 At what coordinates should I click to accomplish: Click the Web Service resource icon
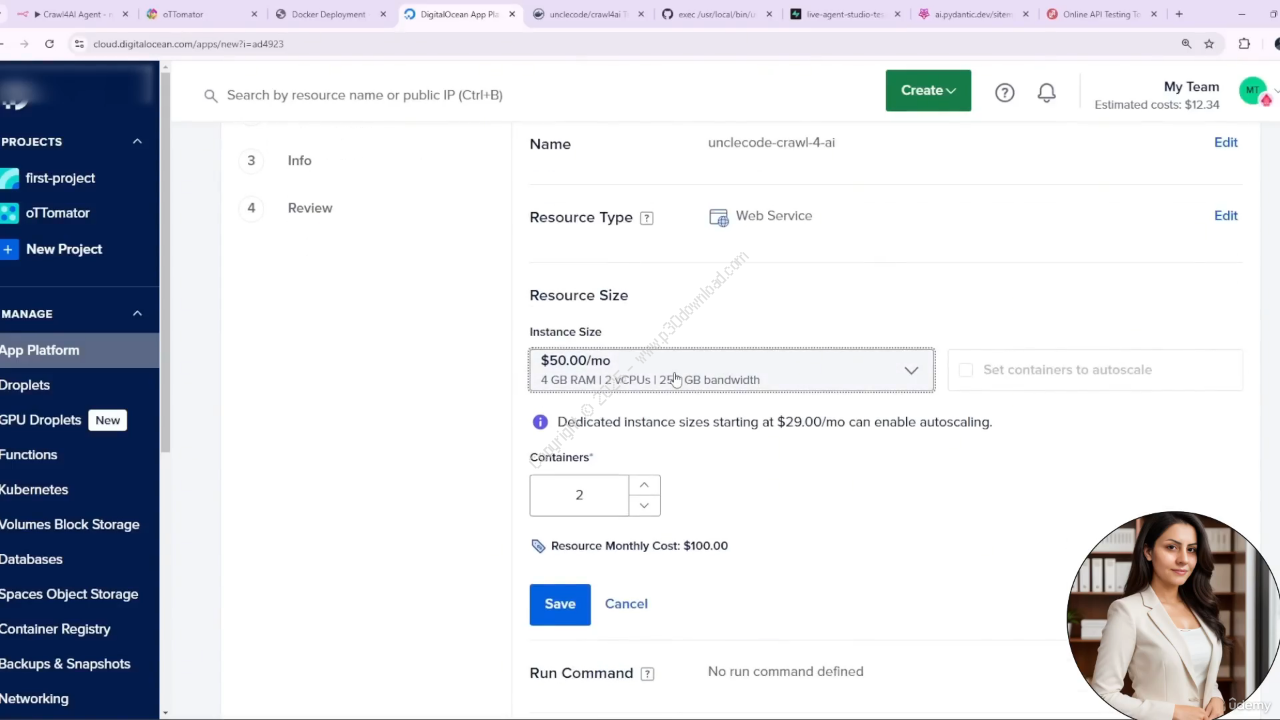point(718,217)
